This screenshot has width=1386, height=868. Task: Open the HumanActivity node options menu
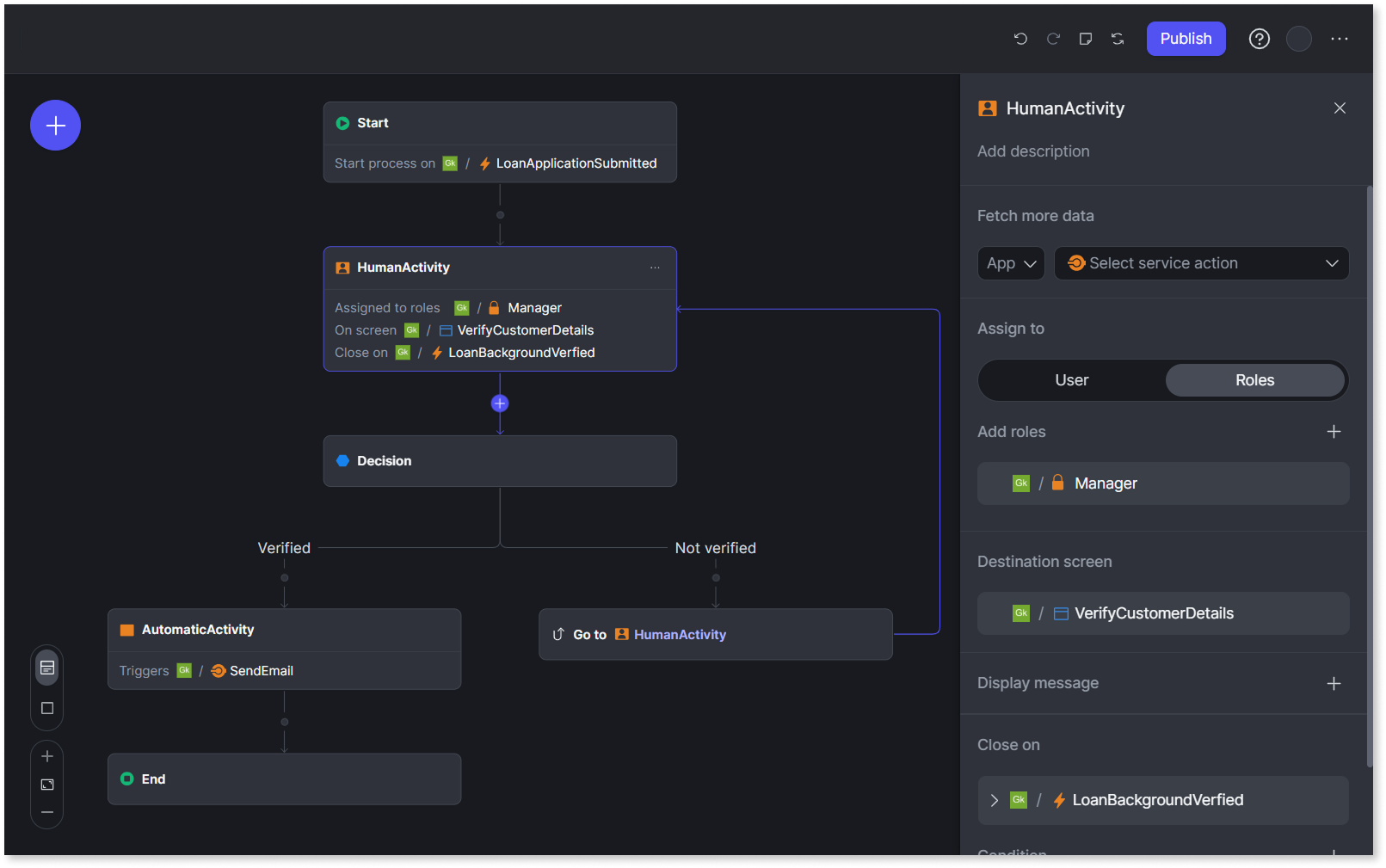pyautogui.click(x=655, y=268)
